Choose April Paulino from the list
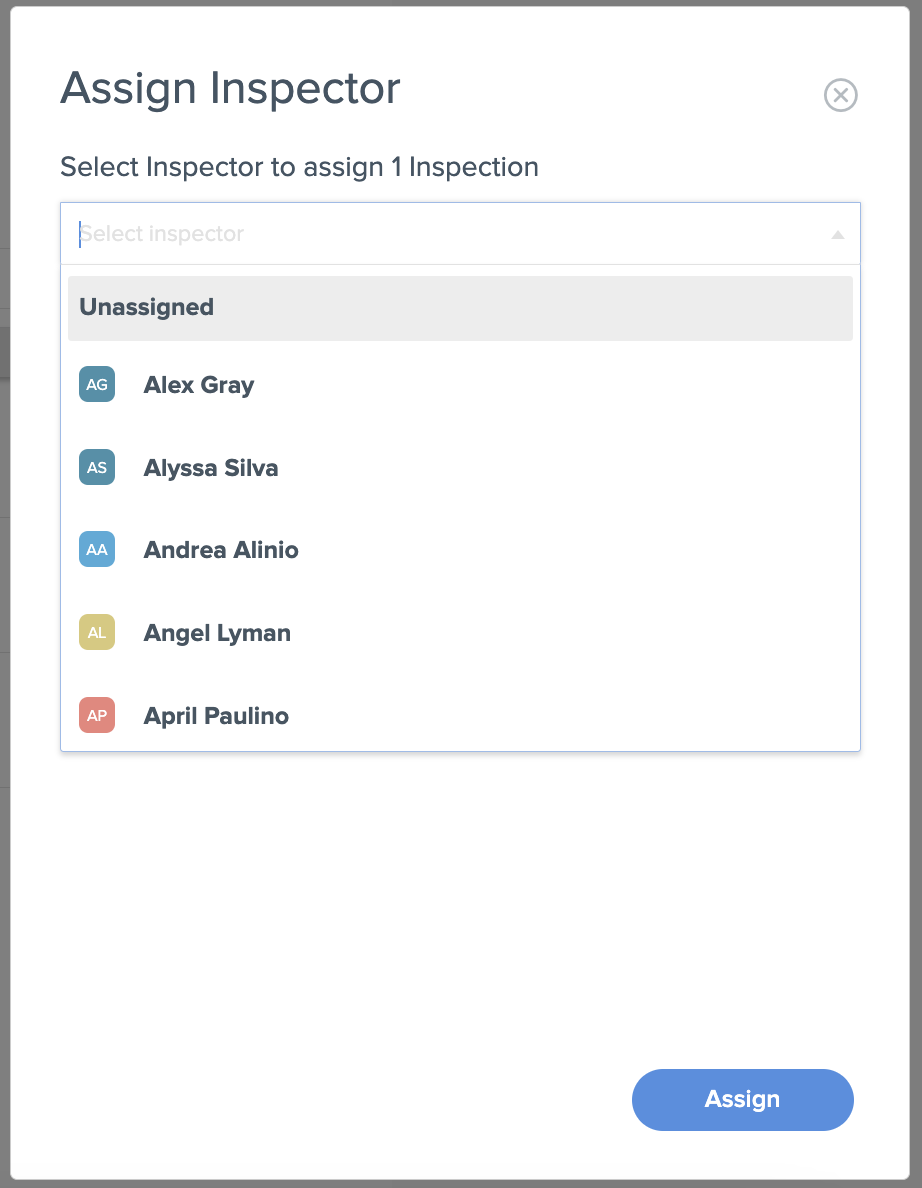The image size is (922, 1188). pyautogui.click(x=216, y=715)
